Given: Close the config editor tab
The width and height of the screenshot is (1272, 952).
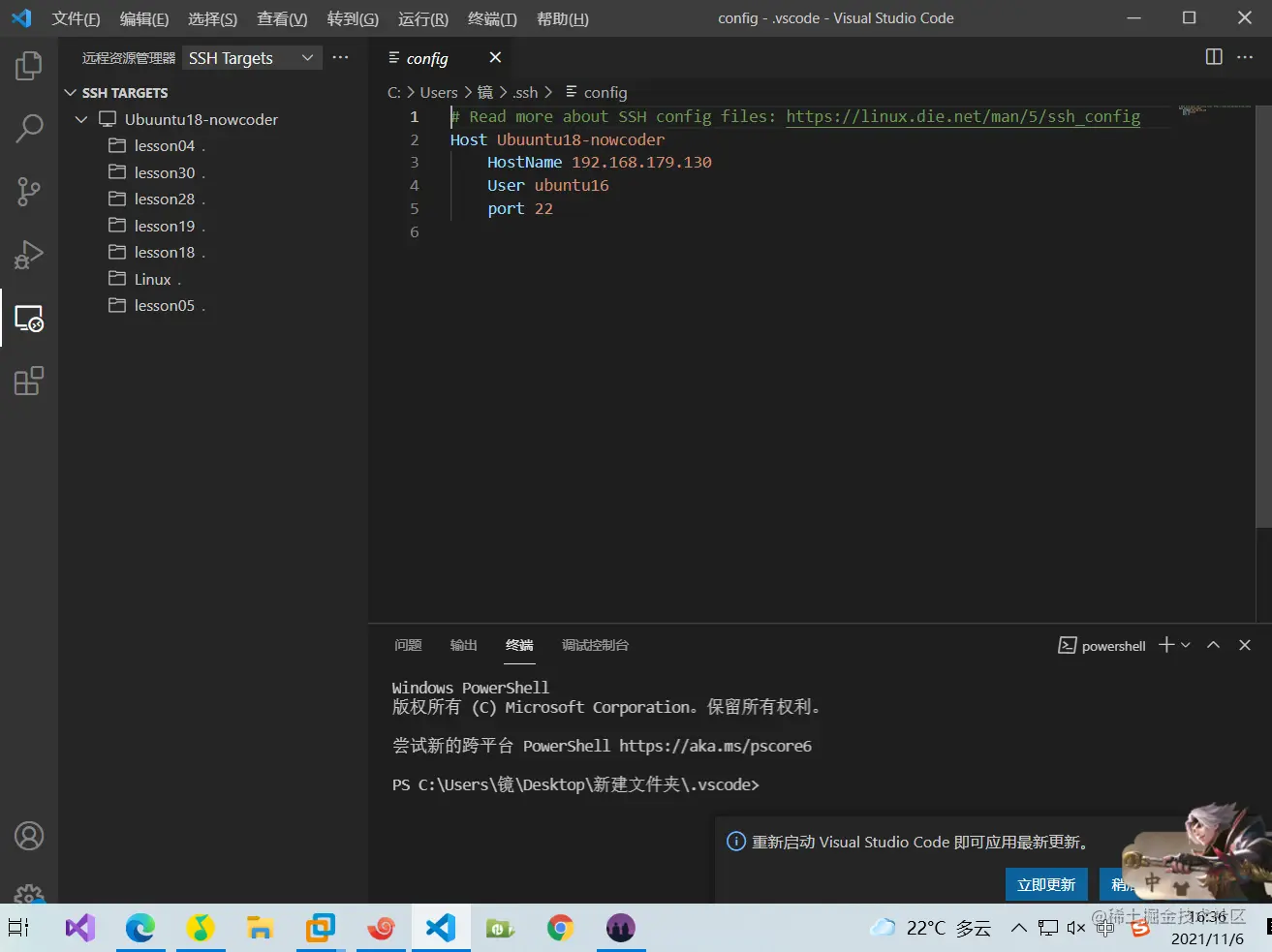Looking at the screenshot, I should [495, 58].
